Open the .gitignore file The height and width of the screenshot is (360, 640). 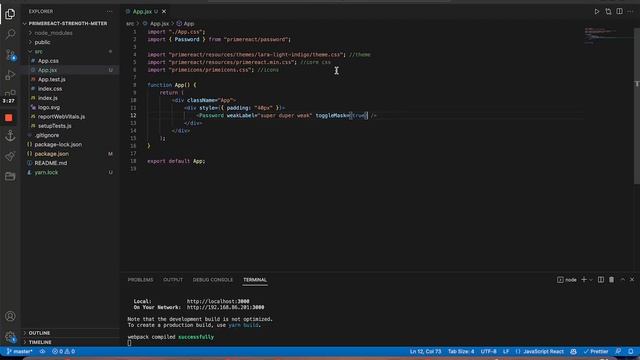tap(47, 135)
